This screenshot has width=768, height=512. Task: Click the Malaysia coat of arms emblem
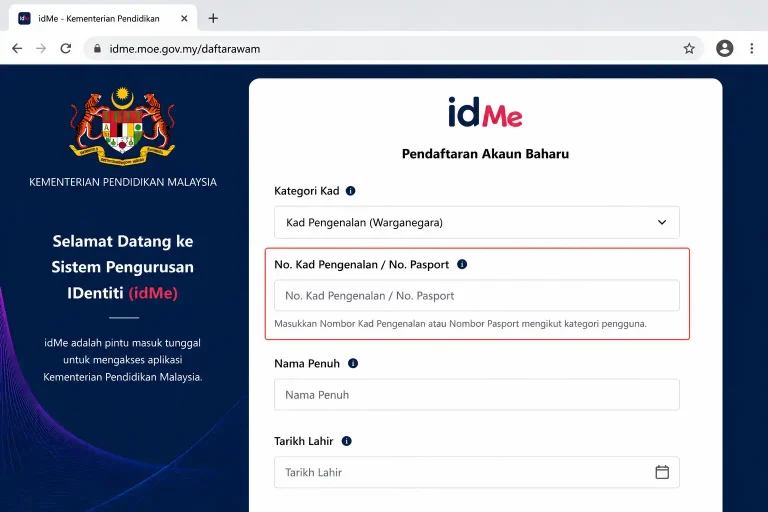pyautogui.click(x=122, y=127)
